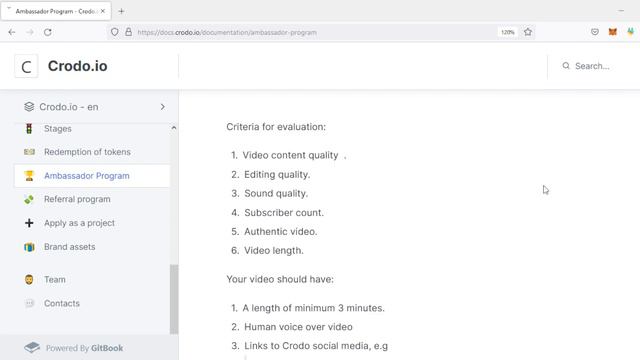Click 'Links to Crodo social media' item
This screenshot has height=360, width=640.
pyautogui.click(x=316, y=346)
